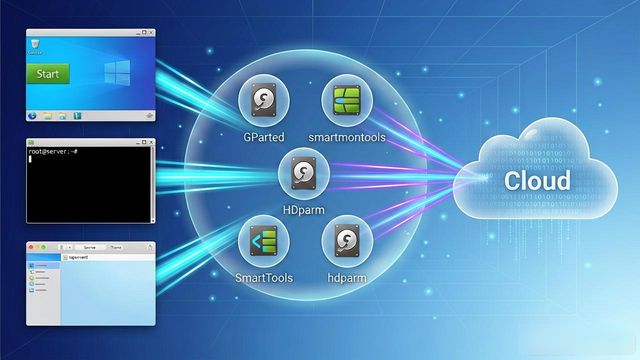Minimize the Windows desktop window

coord(138,33)
